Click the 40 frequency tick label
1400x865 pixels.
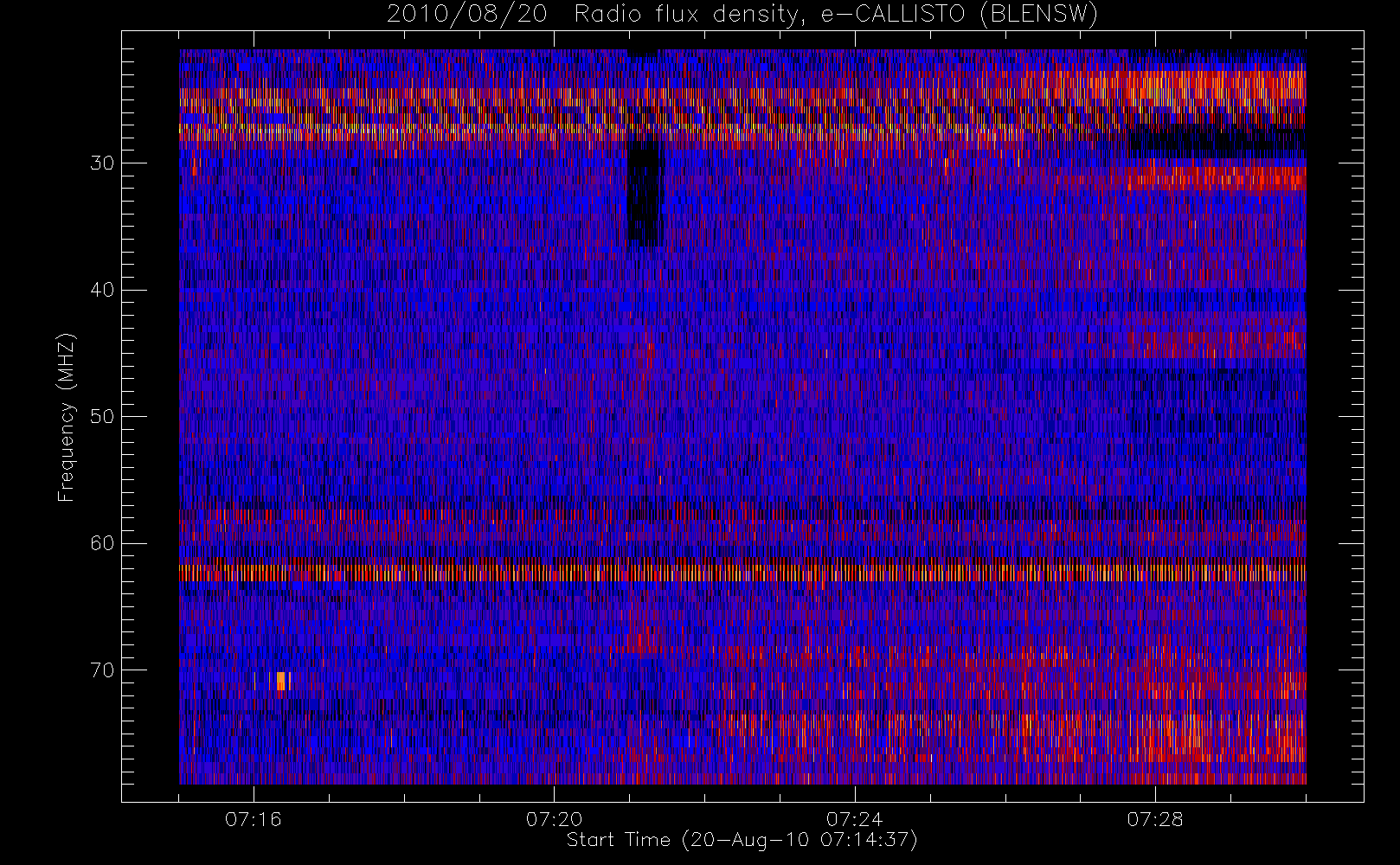102,290
